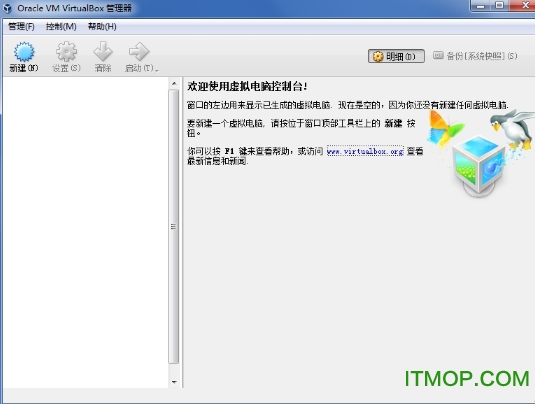Click the VirtualBox title bar app icon
Image resolution: width=535 pixels, height=404 pixels.
tap(8, 8)
